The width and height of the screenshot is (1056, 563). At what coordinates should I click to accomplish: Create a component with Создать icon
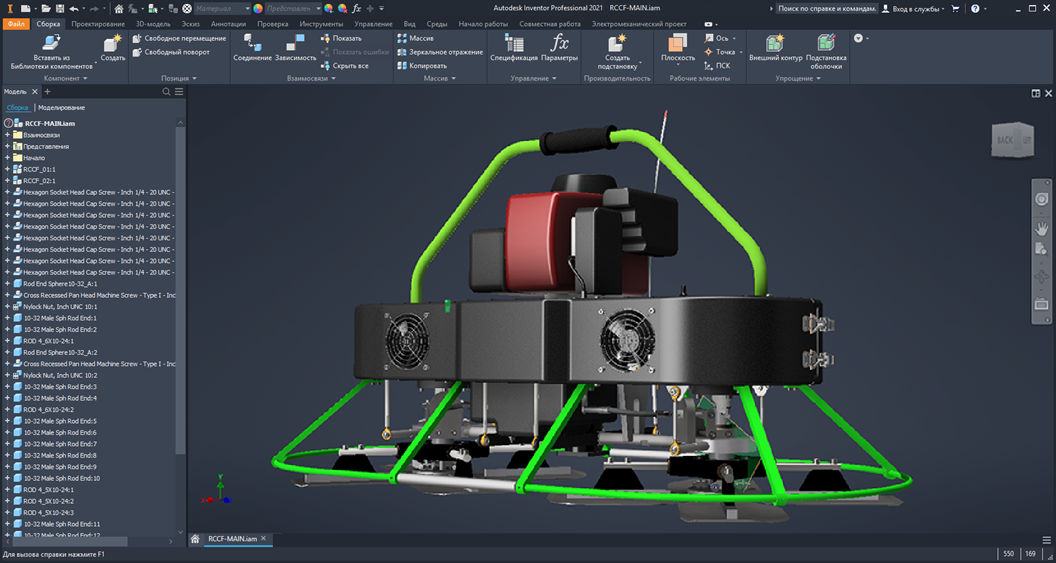coord(113,43)
